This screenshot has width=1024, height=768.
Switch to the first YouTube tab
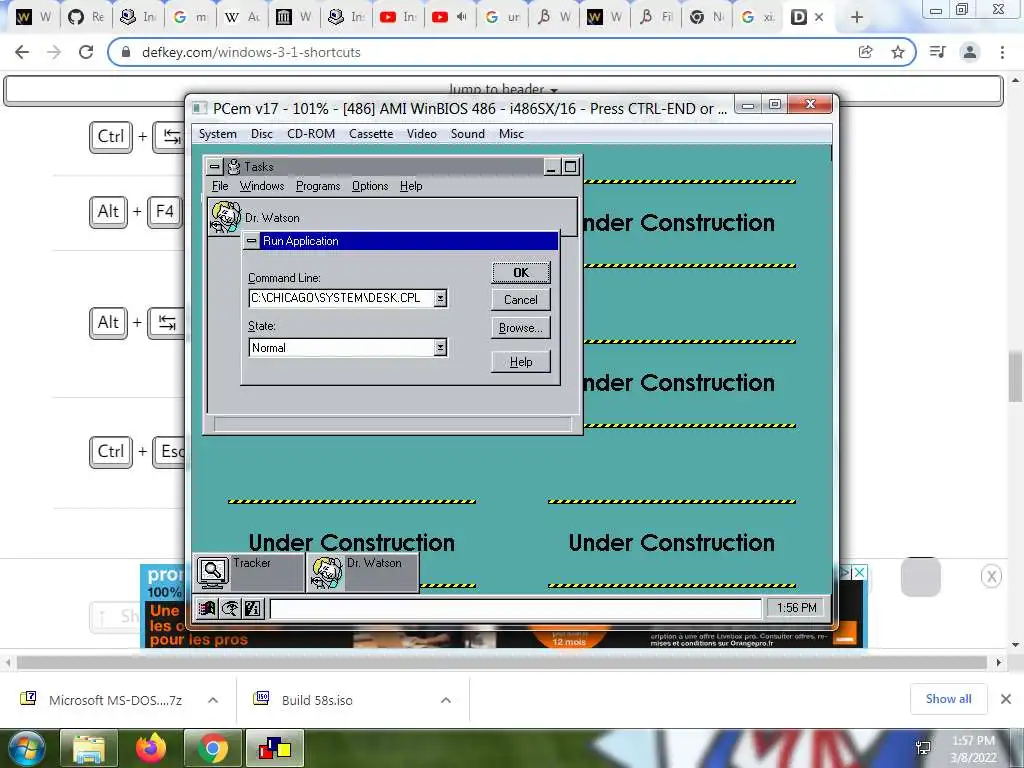(x=398, y=17)
